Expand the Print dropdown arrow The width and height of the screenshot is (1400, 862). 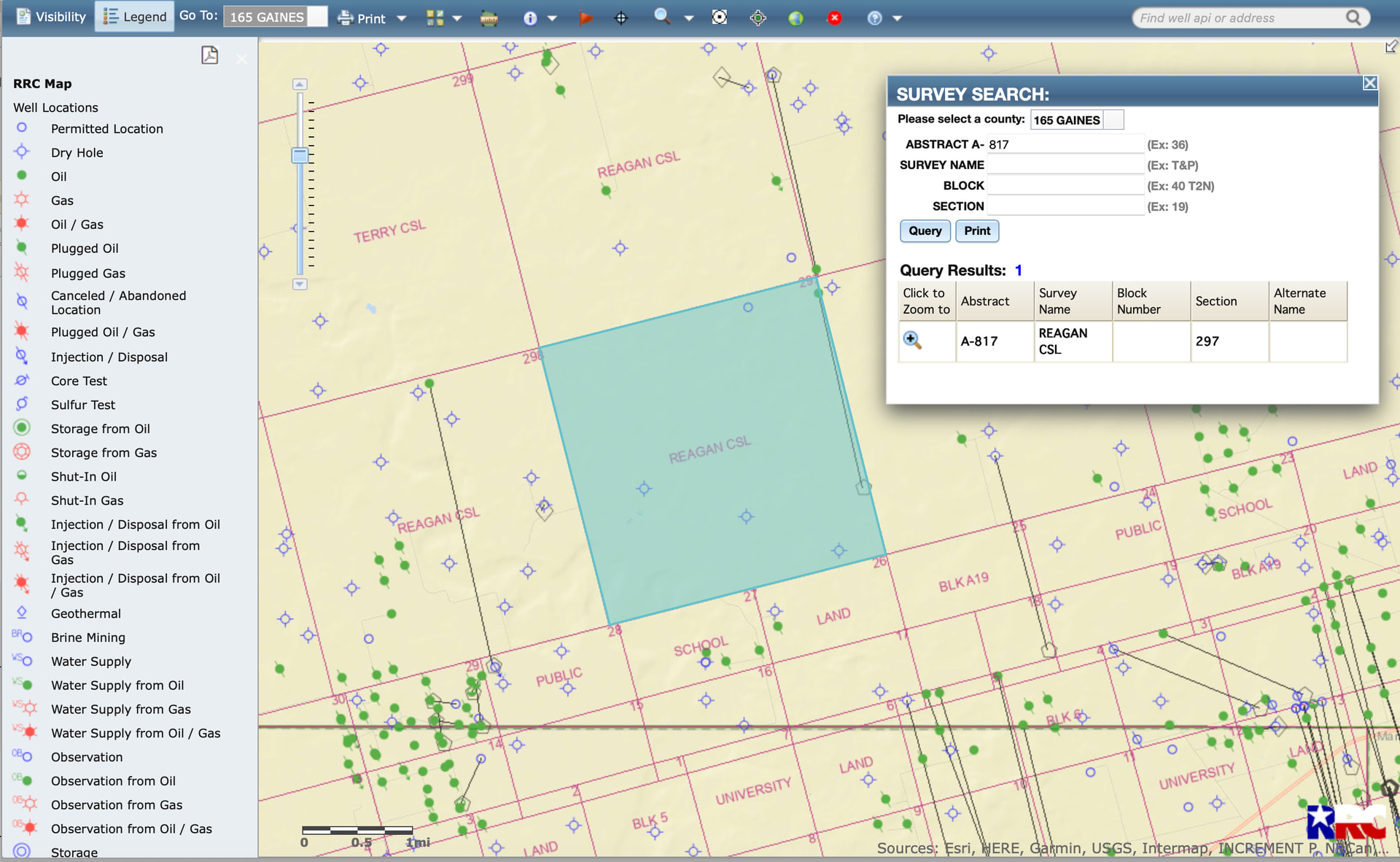pos(402,18)
